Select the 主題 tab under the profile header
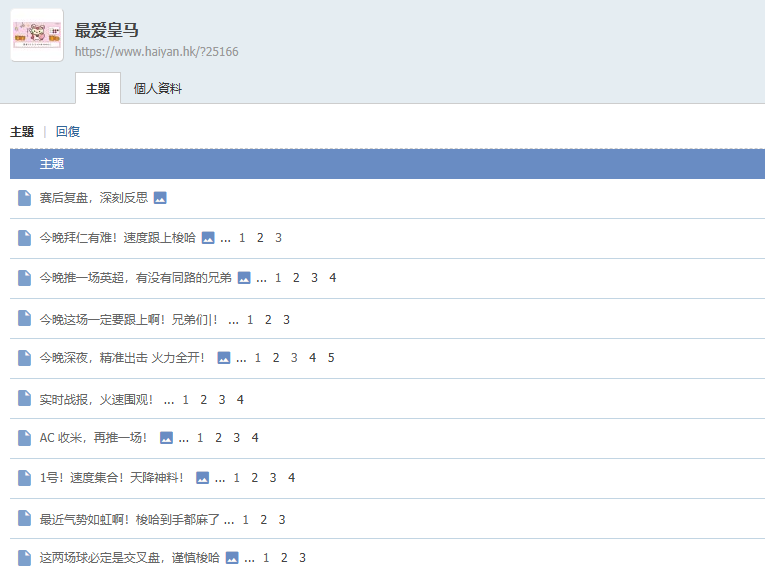 [x=98, y=88]
